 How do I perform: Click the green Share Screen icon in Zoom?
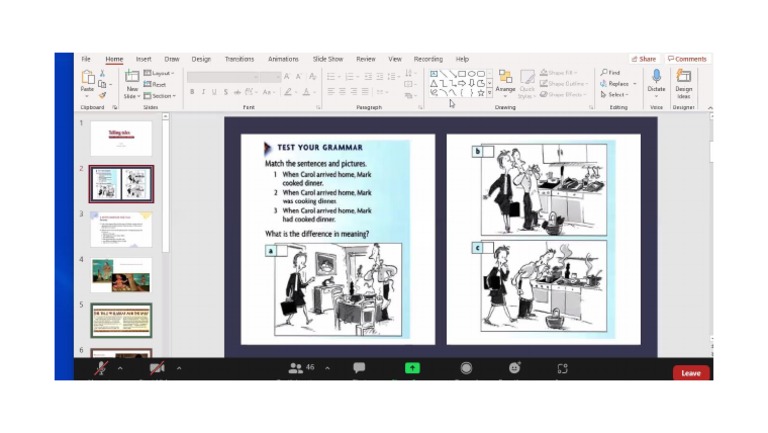tap(412, 368)
